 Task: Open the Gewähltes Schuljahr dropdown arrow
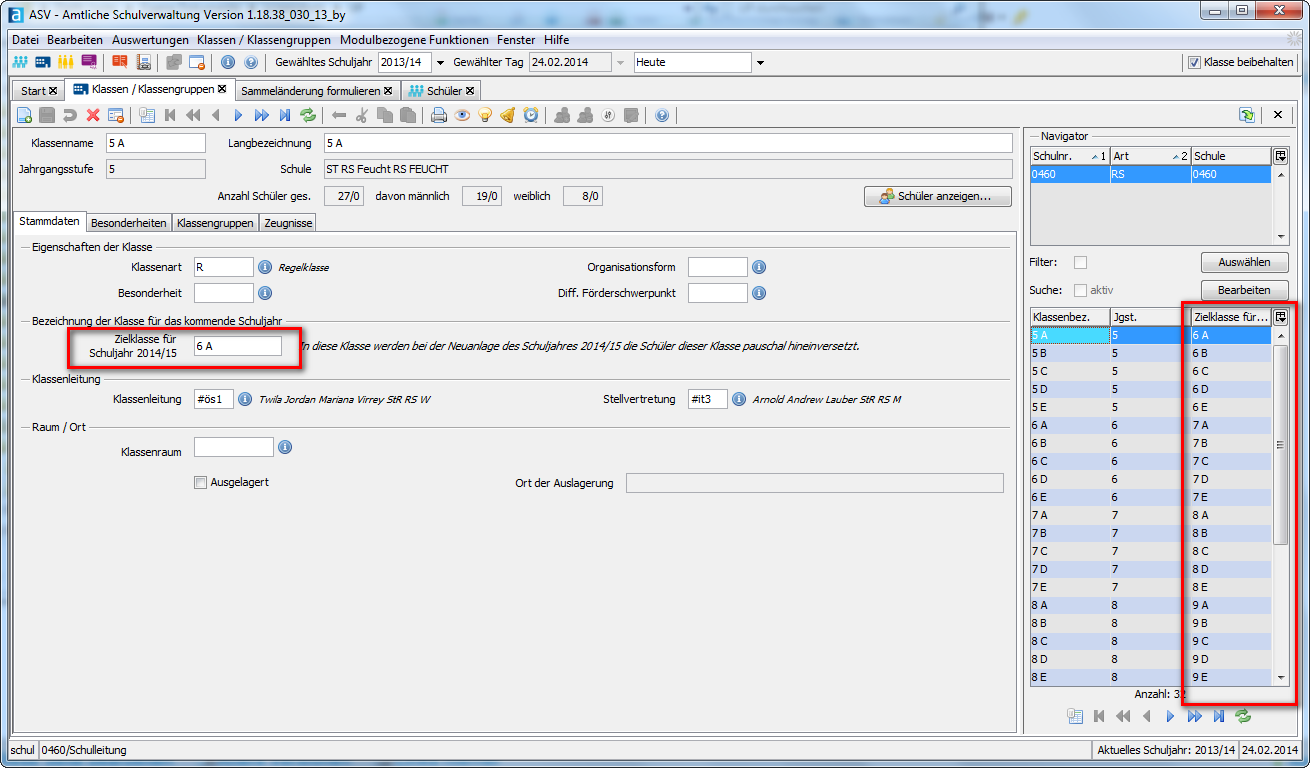pos(440,62)
